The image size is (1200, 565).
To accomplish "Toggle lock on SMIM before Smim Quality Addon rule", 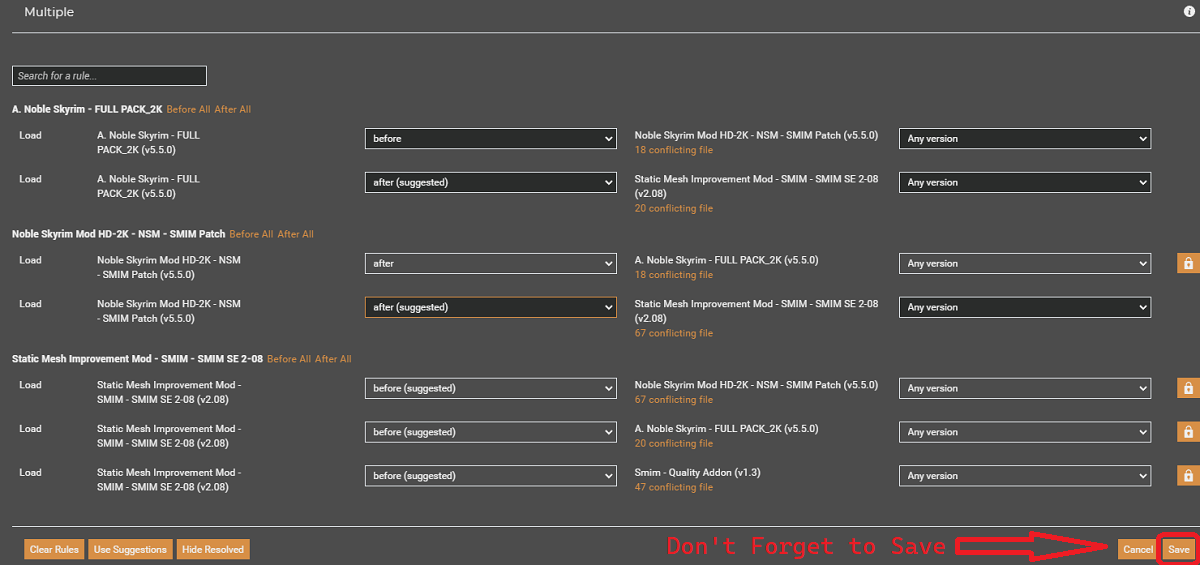I will pyautogui.click(x=1188, y=476).
